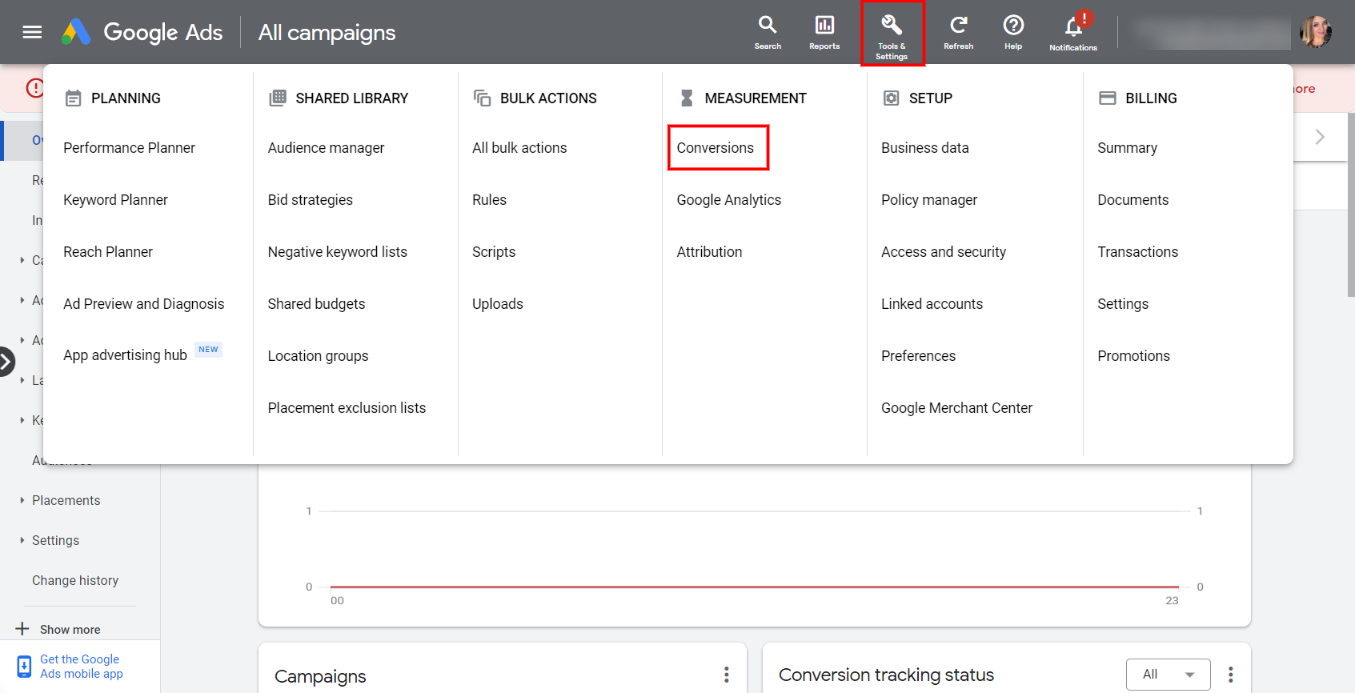Open the hamburger navigation menu
Image resolution: width=1355 pixels, height=693 pixels.
tap(31, 31)
